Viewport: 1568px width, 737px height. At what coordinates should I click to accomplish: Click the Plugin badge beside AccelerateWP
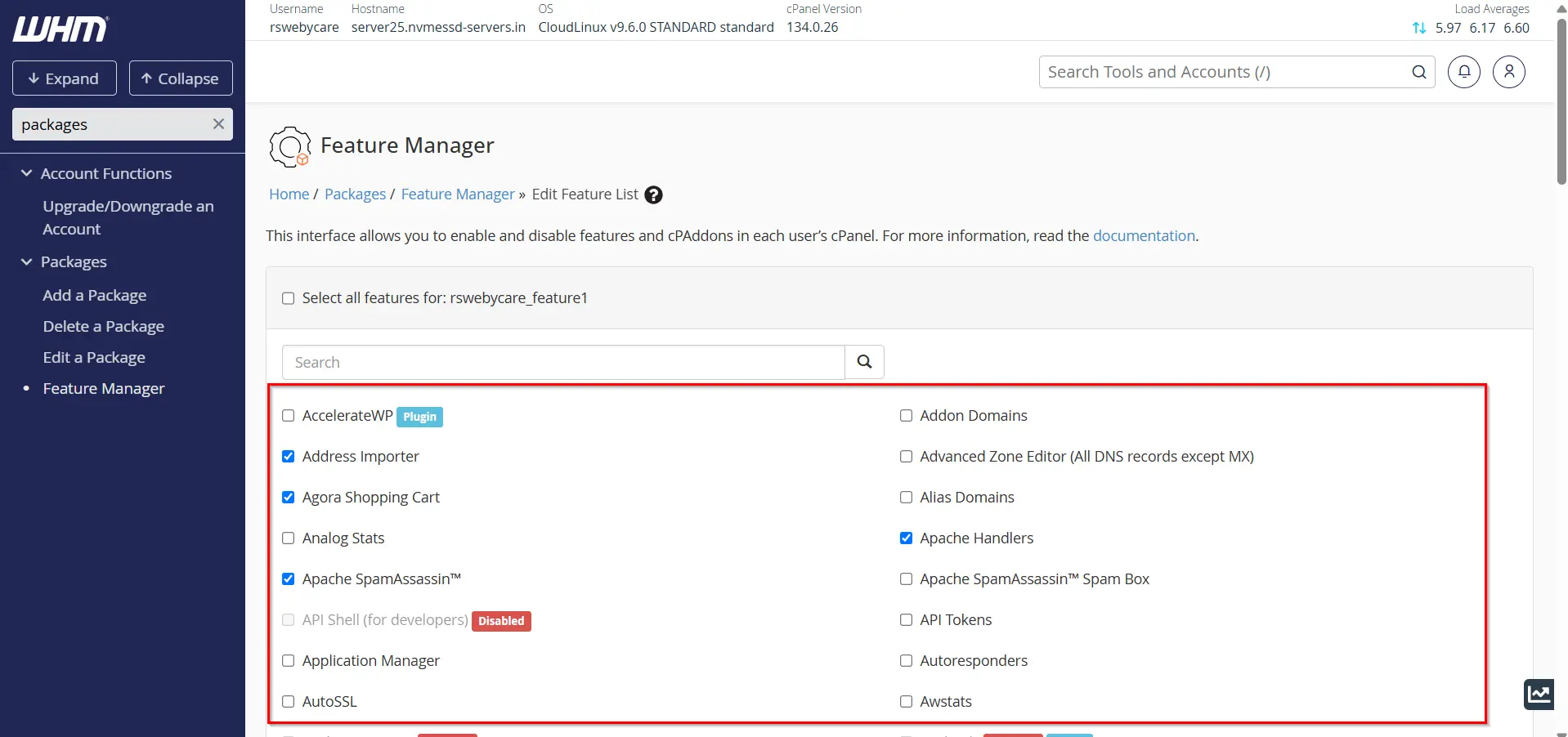tap(419, 417)
